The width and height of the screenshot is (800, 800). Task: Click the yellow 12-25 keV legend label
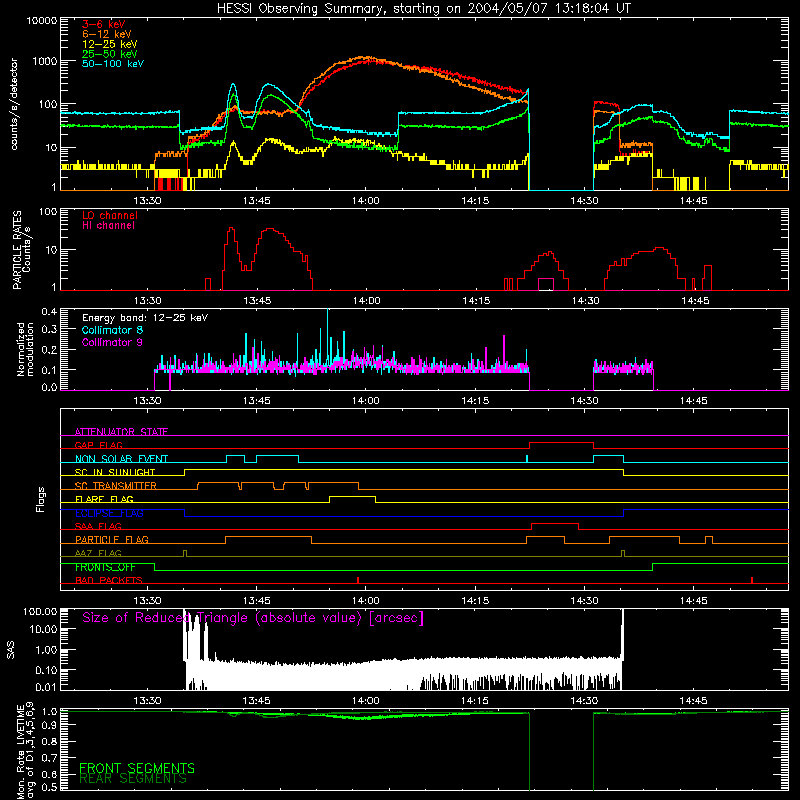coord(110,44)
